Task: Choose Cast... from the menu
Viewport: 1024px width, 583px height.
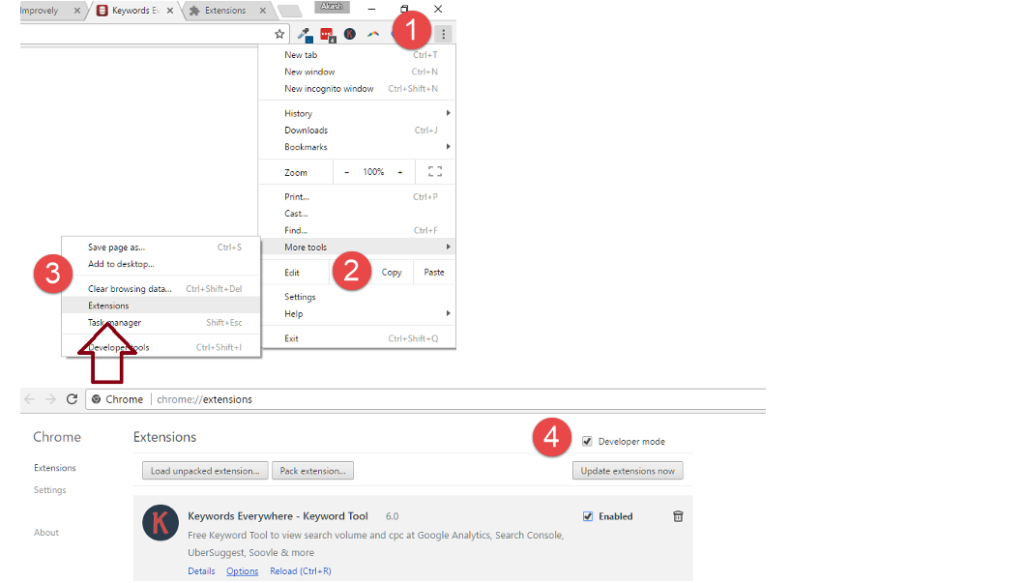Action: tap(357, 213)
